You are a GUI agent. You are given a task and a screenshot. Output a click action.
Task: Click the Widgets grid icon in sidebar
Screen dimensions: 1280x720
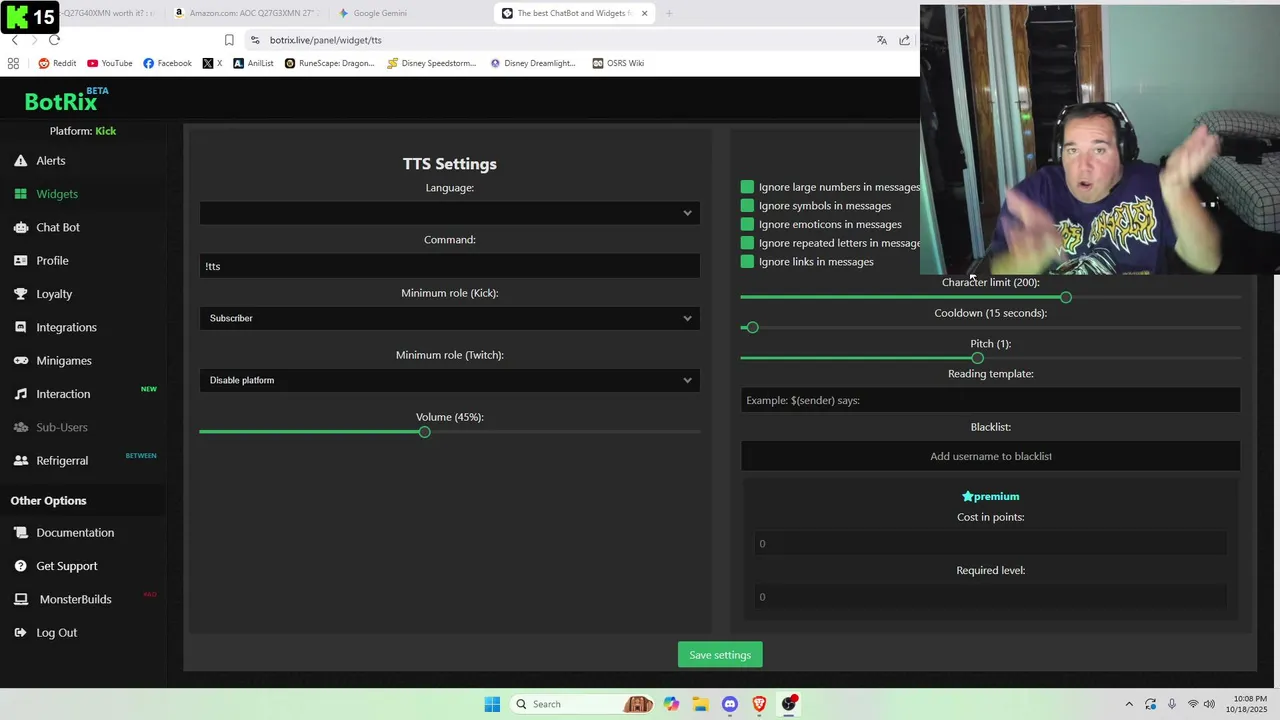pos(20,194)
